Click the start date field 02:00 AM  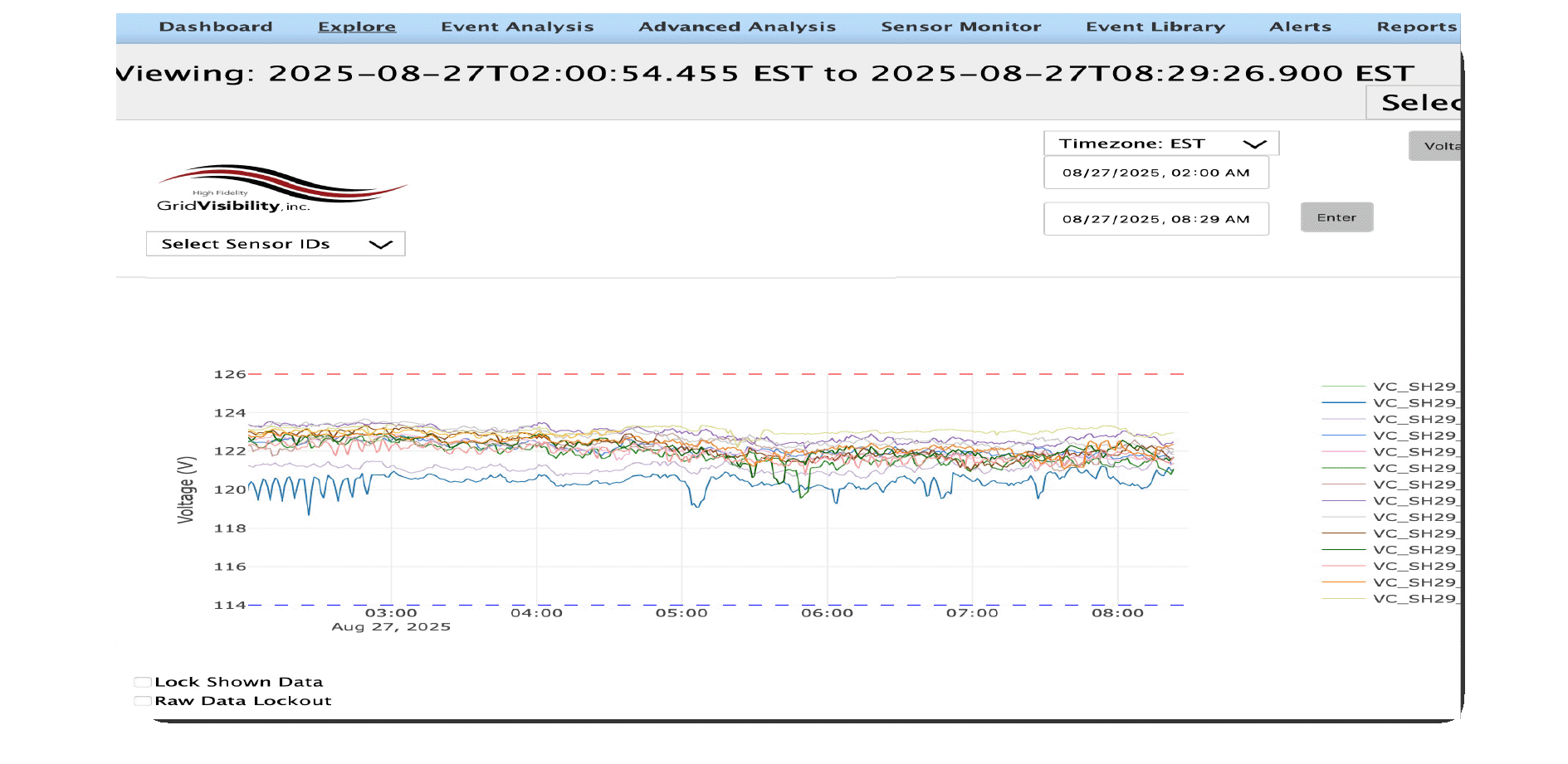click(1155, 173)
